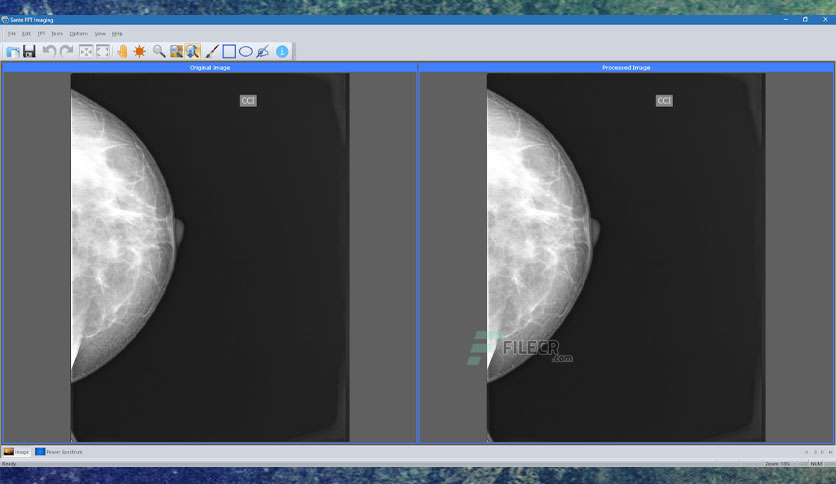Click the Zoom percentage in status bar

tap(777, 464)
